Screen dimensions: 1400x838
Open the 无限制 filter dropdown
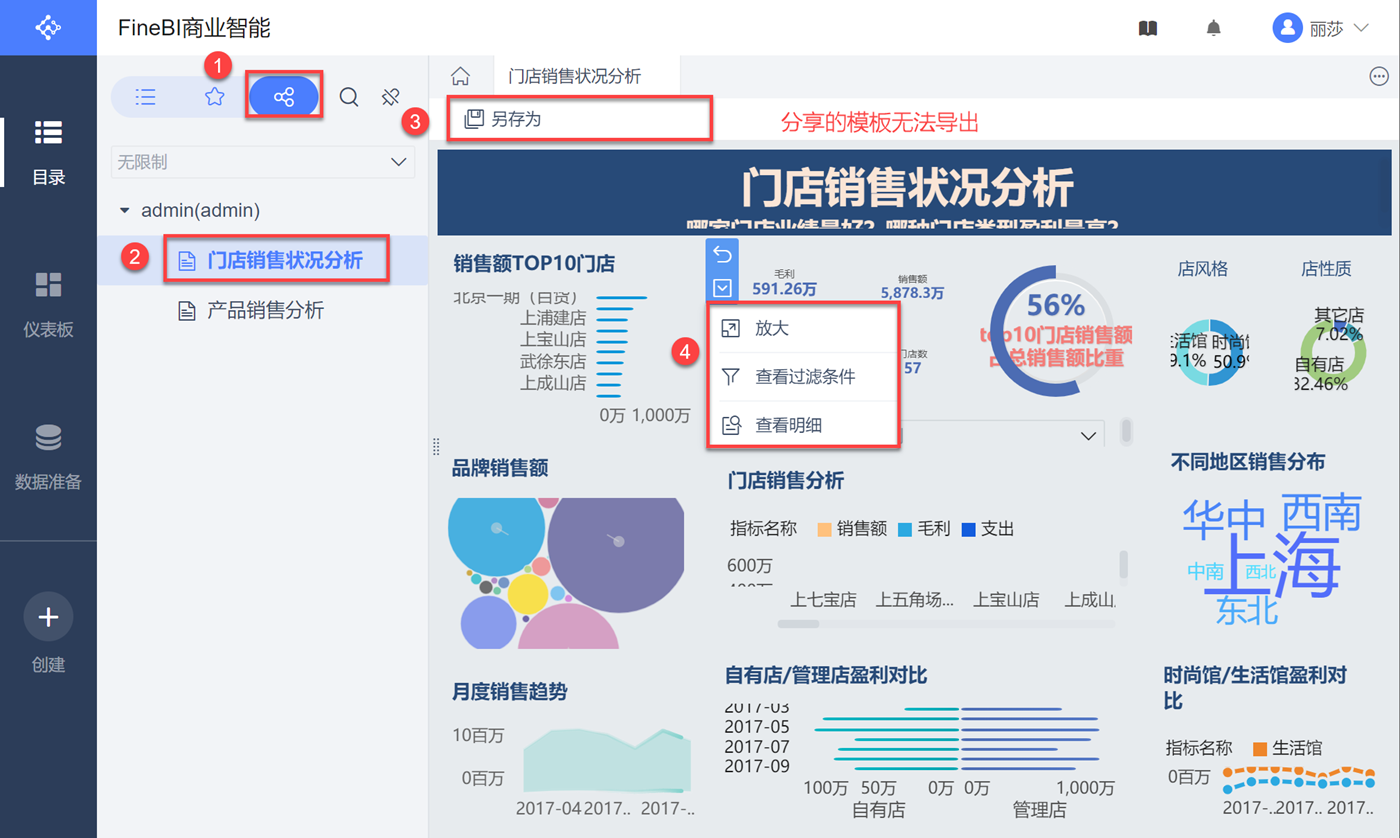coord(263,162)
